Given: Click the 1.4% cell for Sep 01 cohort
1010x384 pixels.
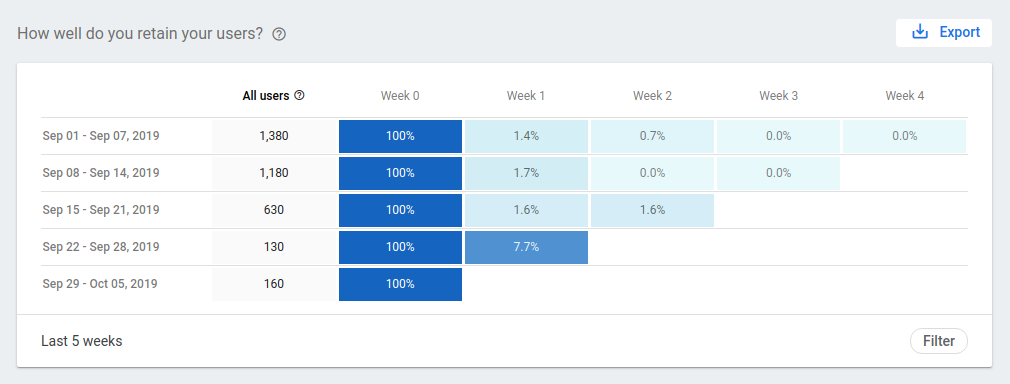Looking at the screenshot, I should tap(526, 137).
